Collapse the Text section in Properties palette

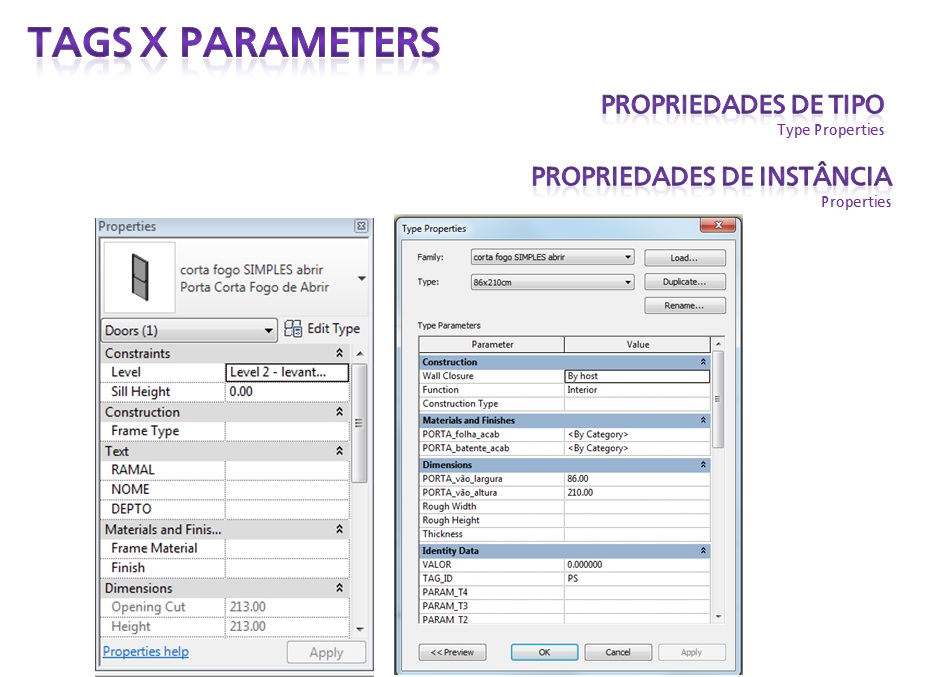coord(338,450)
